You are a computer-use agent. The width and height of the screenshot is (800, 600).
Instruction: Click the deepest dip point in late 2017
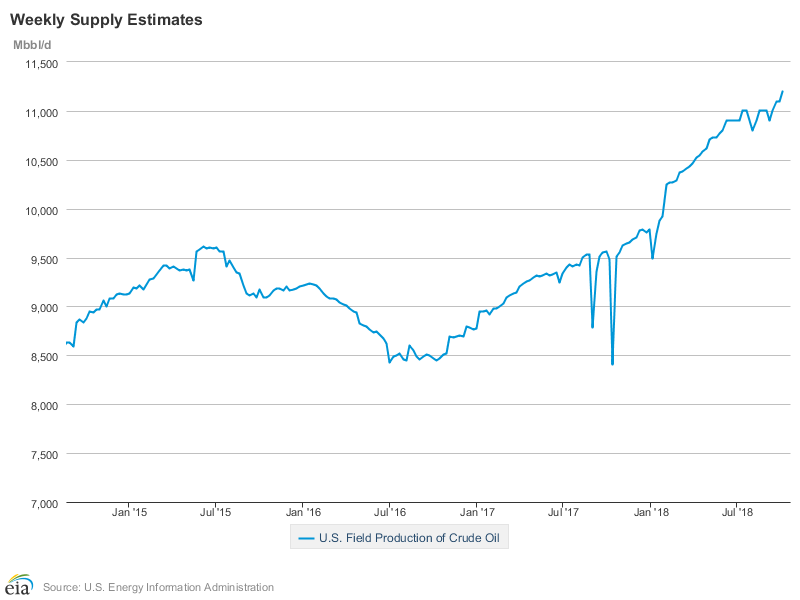612,364
